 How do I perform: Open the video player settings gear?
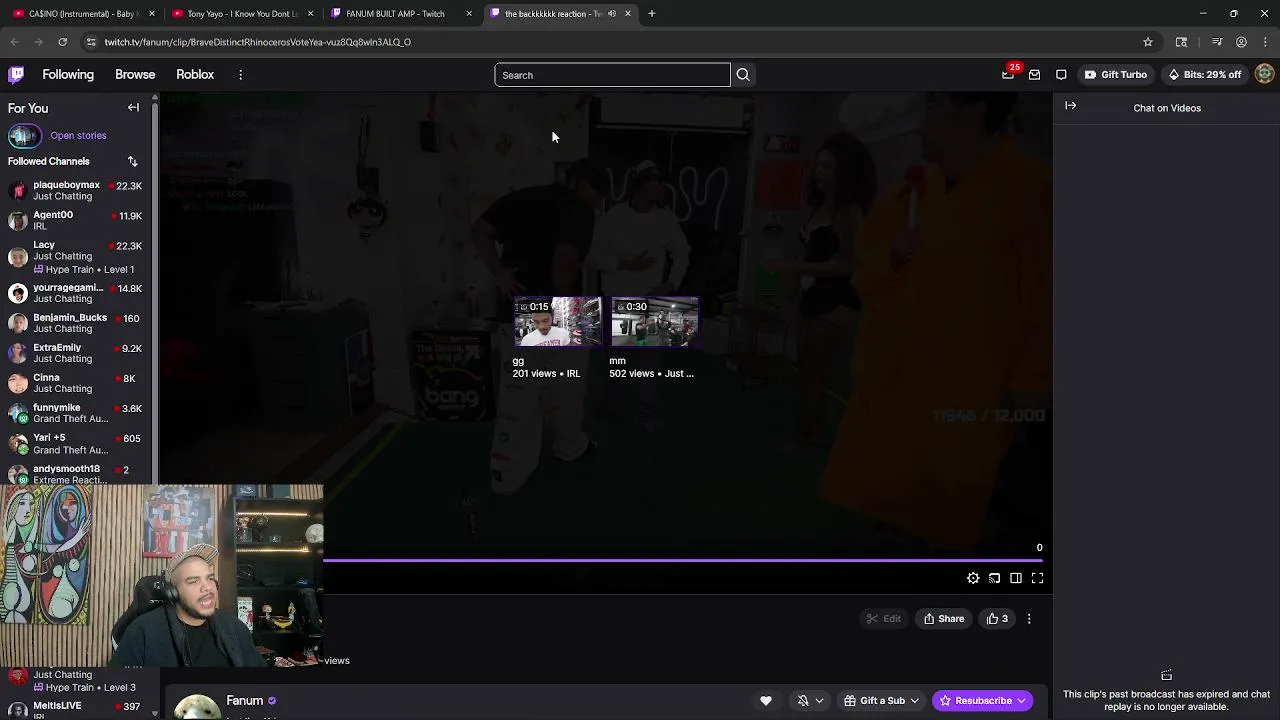pyautogui.click(x=973, y=578)
